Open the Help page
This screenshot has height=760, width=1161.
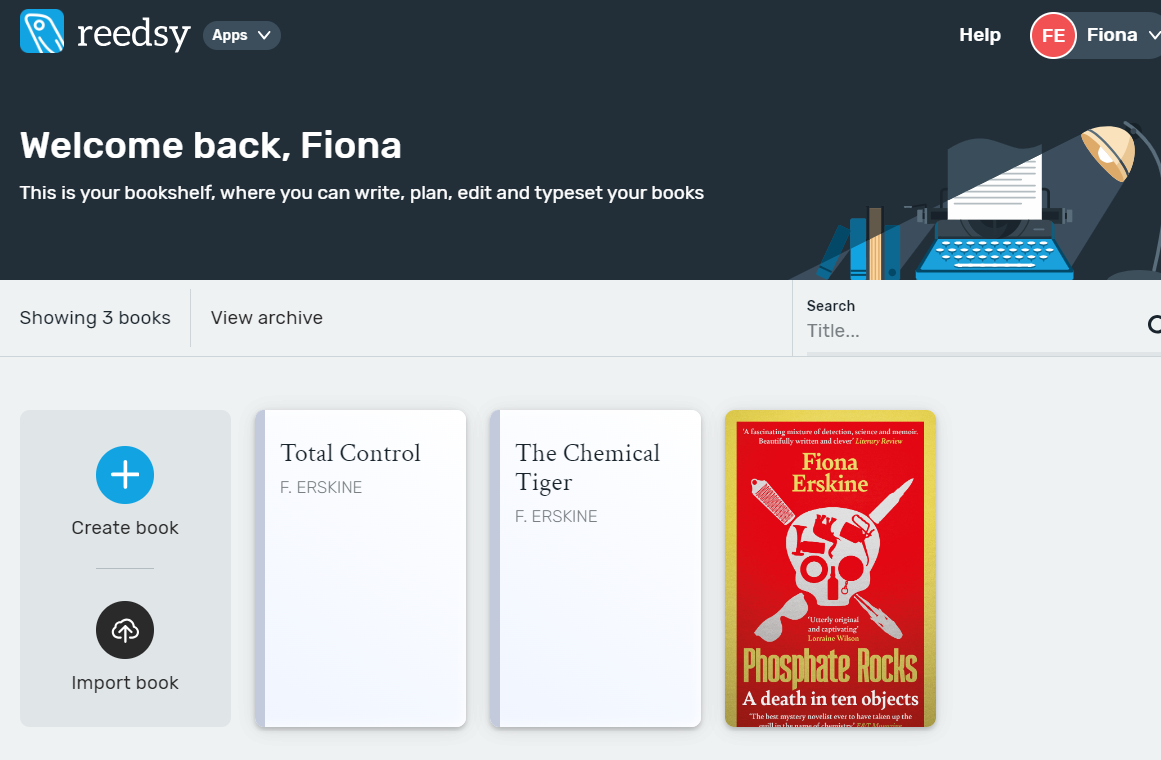(x=979, y=35)
